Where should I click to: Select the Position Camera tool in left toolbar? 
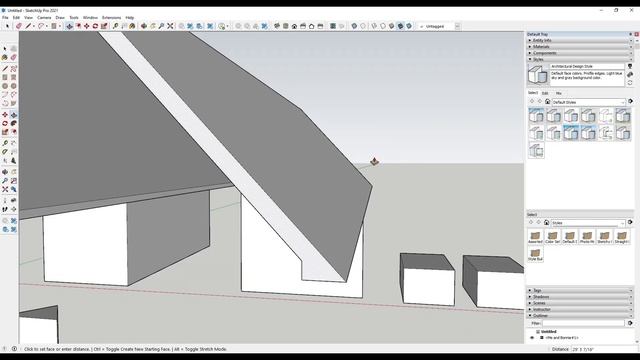coord(5,200)
